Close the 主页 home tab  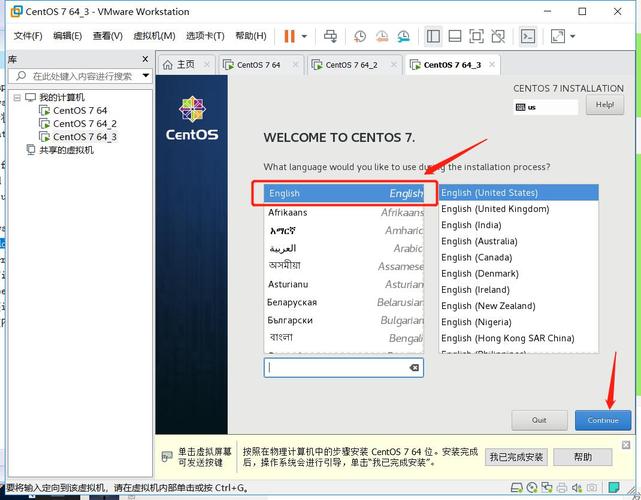point(207,65)
